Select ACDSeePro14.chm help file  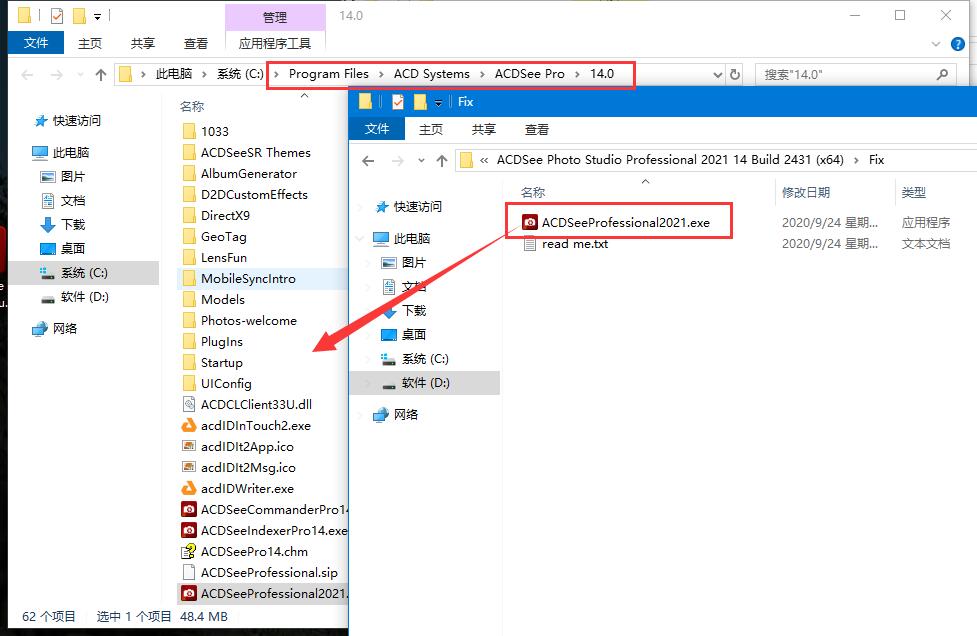[x=245, y=552]
